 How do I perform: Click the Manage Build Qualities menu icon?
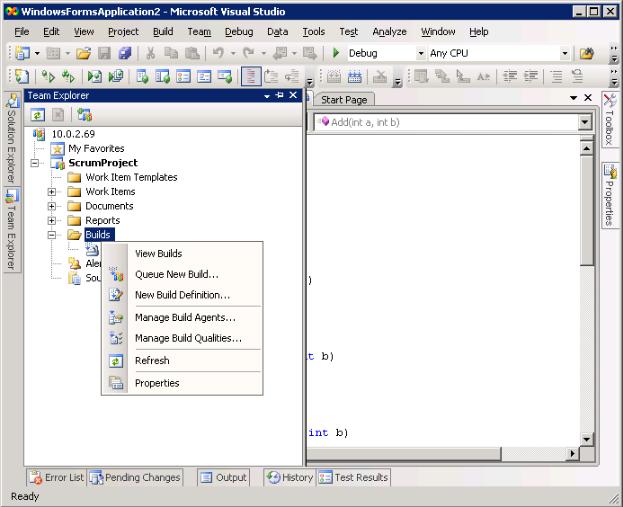coord(116,338)
